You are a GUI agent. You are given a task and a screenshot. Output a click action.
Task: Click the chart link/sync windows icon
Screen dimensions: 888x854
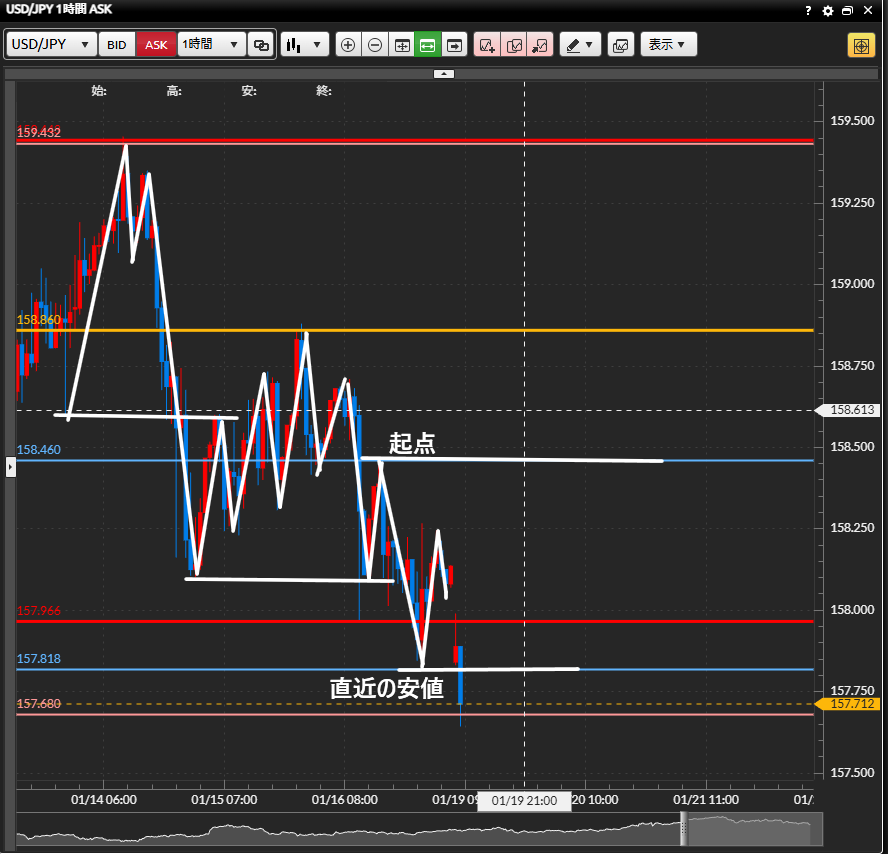(262, 45)
